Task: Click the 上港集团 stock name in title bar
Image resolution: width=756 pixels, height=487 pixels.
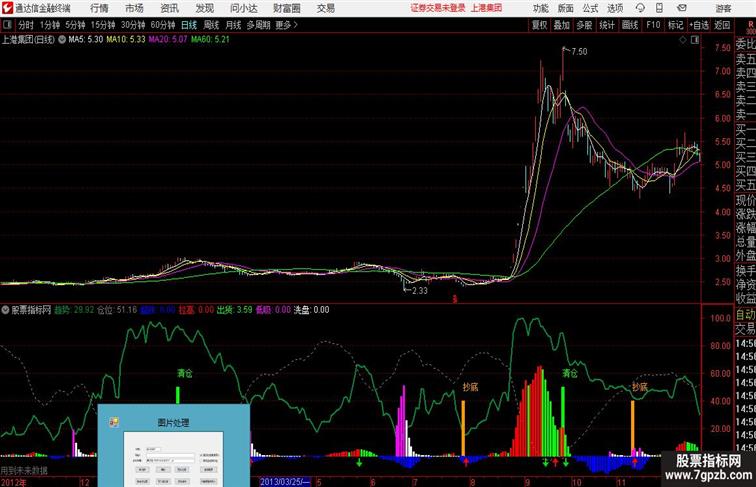Action: click(486, 8)
